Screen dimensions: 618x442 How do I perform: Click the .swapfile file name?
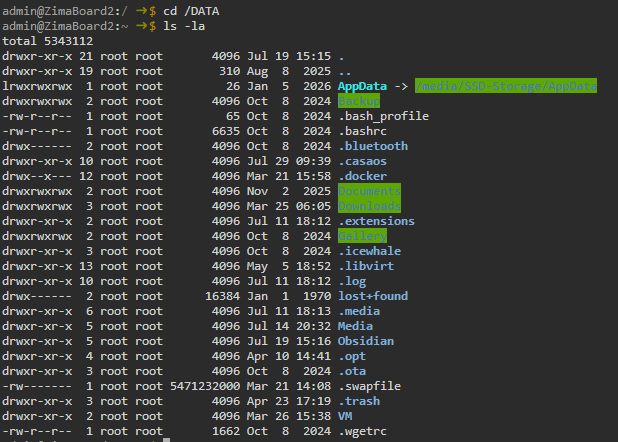[370, 386]
